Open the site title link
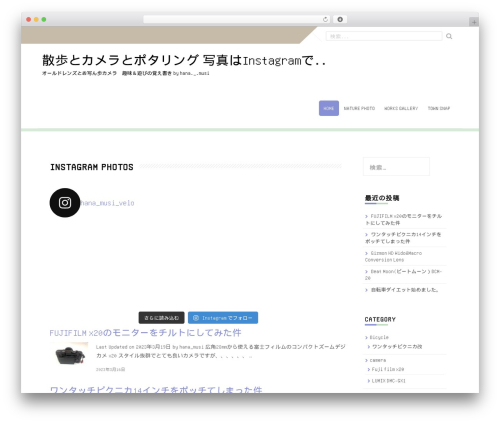This screenshot has height=423, width=500. click(184, 60)
